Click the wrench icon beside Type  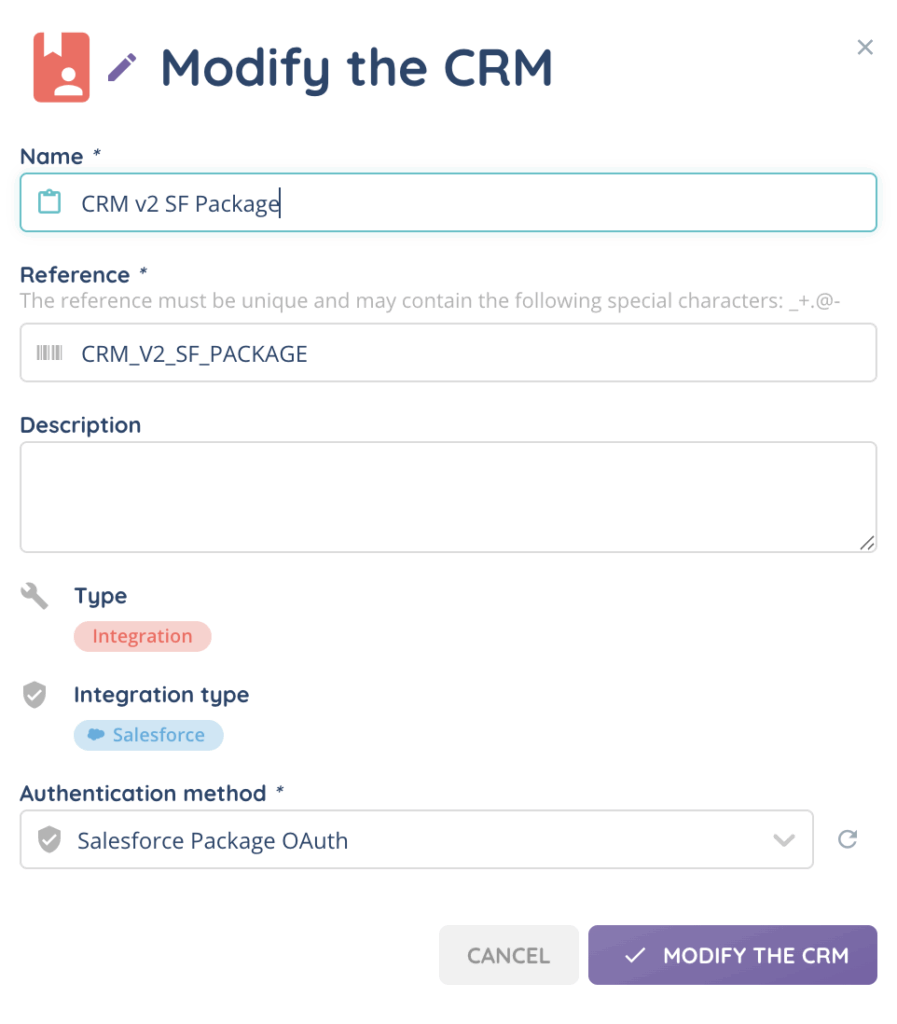tap(34, 596)
